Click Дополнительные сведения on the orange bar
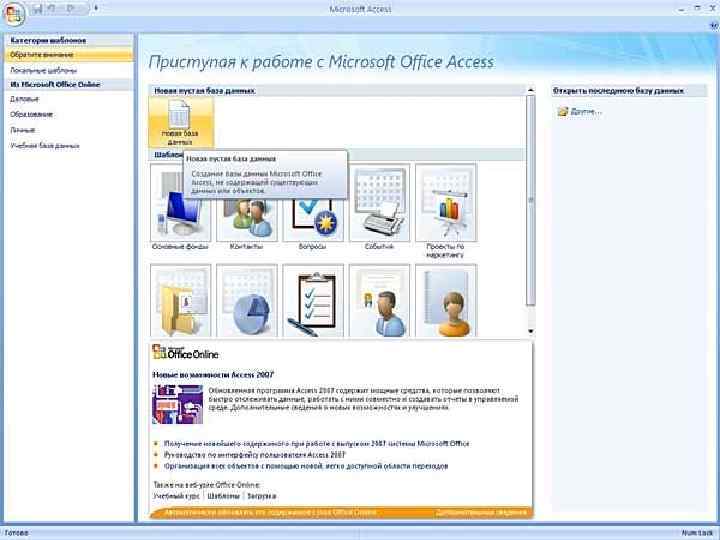The image size is (720, 540). [x=481, y=512]
